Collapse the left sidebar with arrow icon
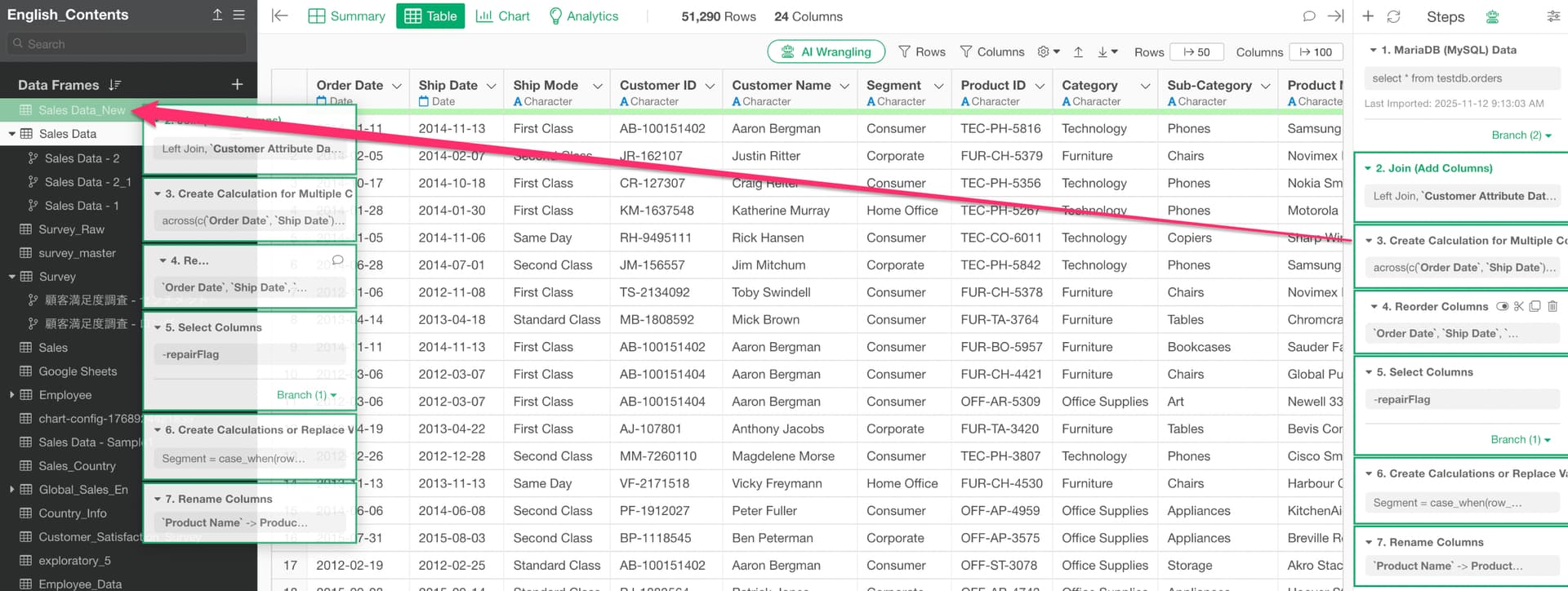 click(x=279, y=16)
